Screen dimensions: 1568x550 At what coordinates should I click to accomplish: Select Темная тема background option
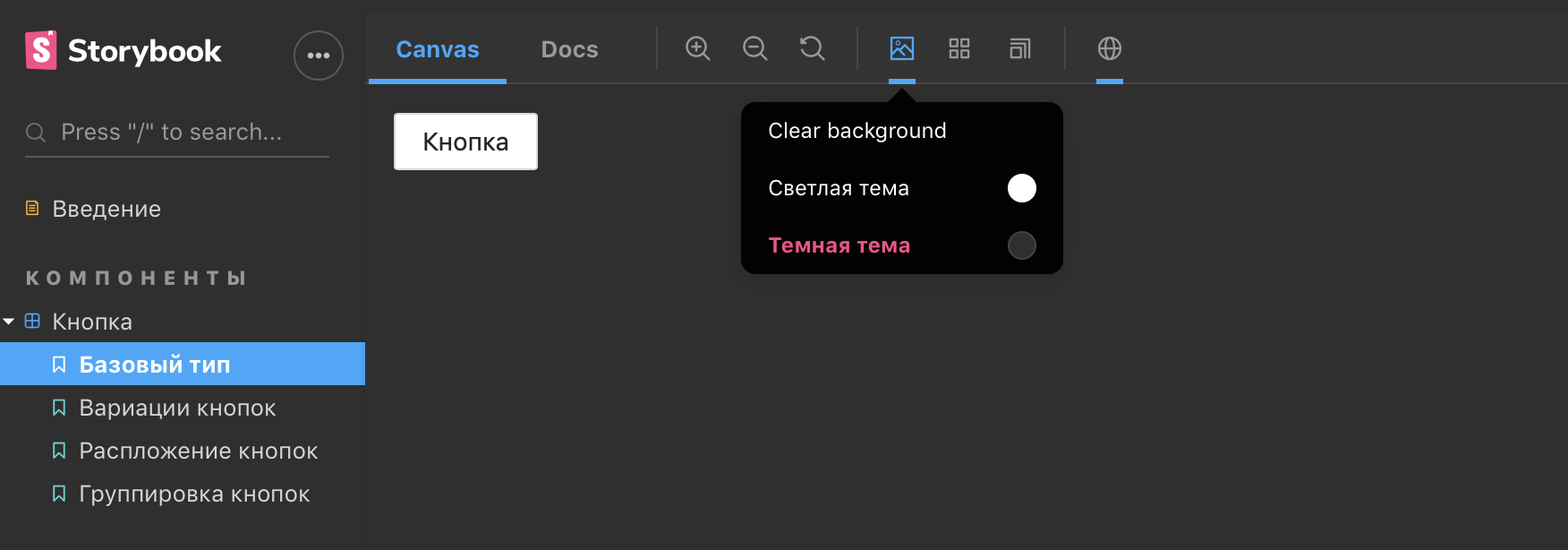pos(902,245)
